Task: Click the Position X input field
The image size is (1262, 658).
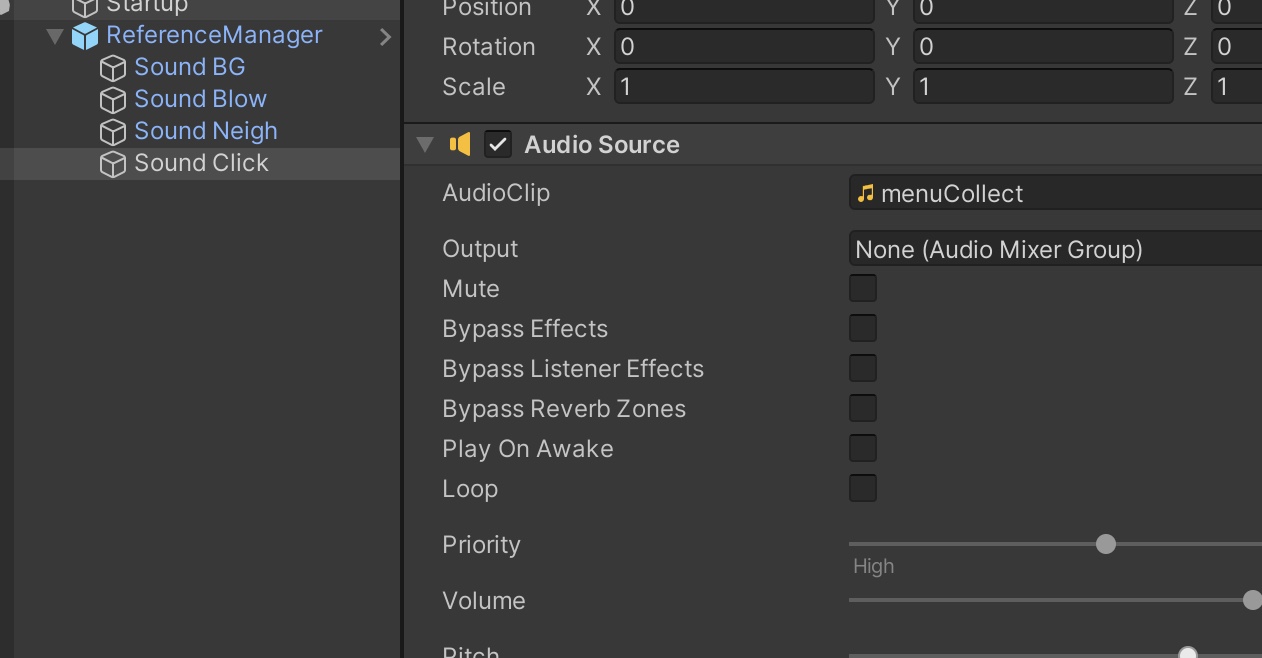Action: click(744, 9)
